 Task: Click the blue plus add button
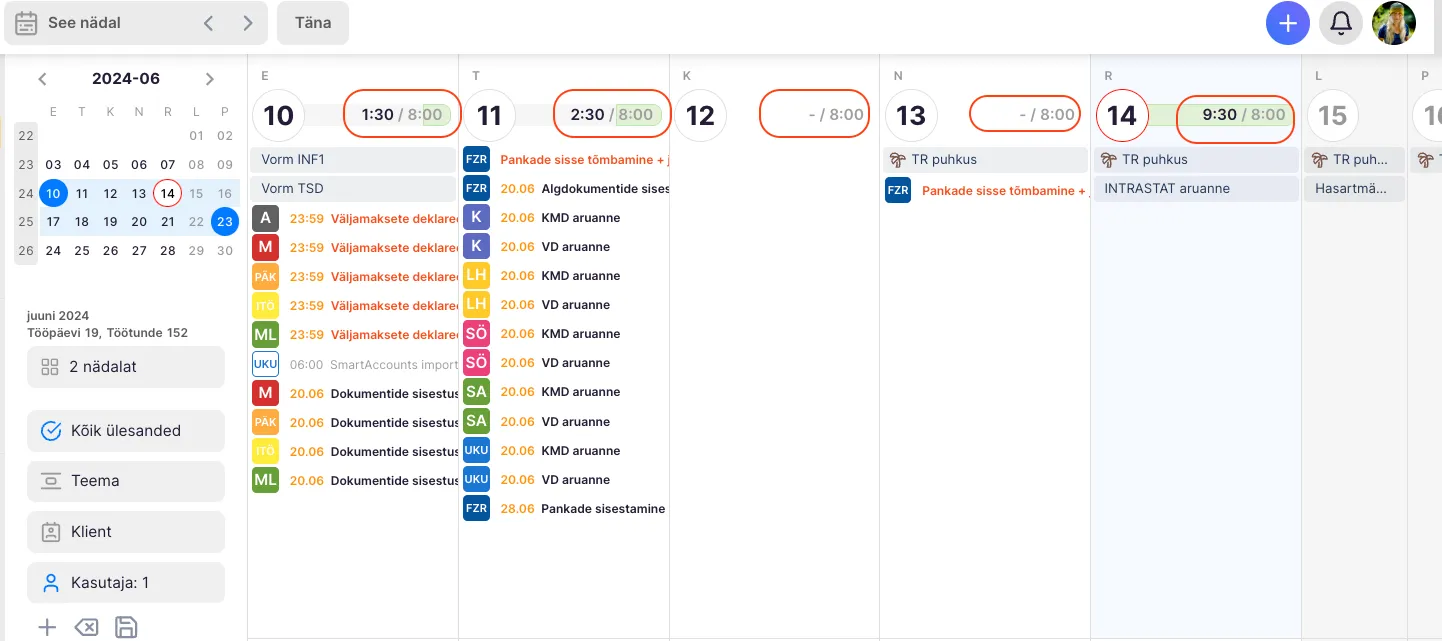1288,23
